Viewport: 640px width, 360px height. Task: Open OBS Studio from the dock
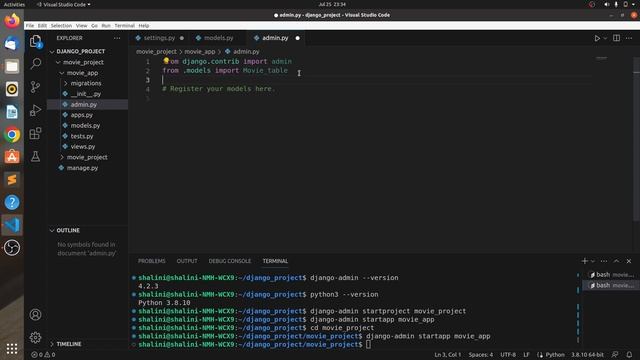[x=12, y=248]
